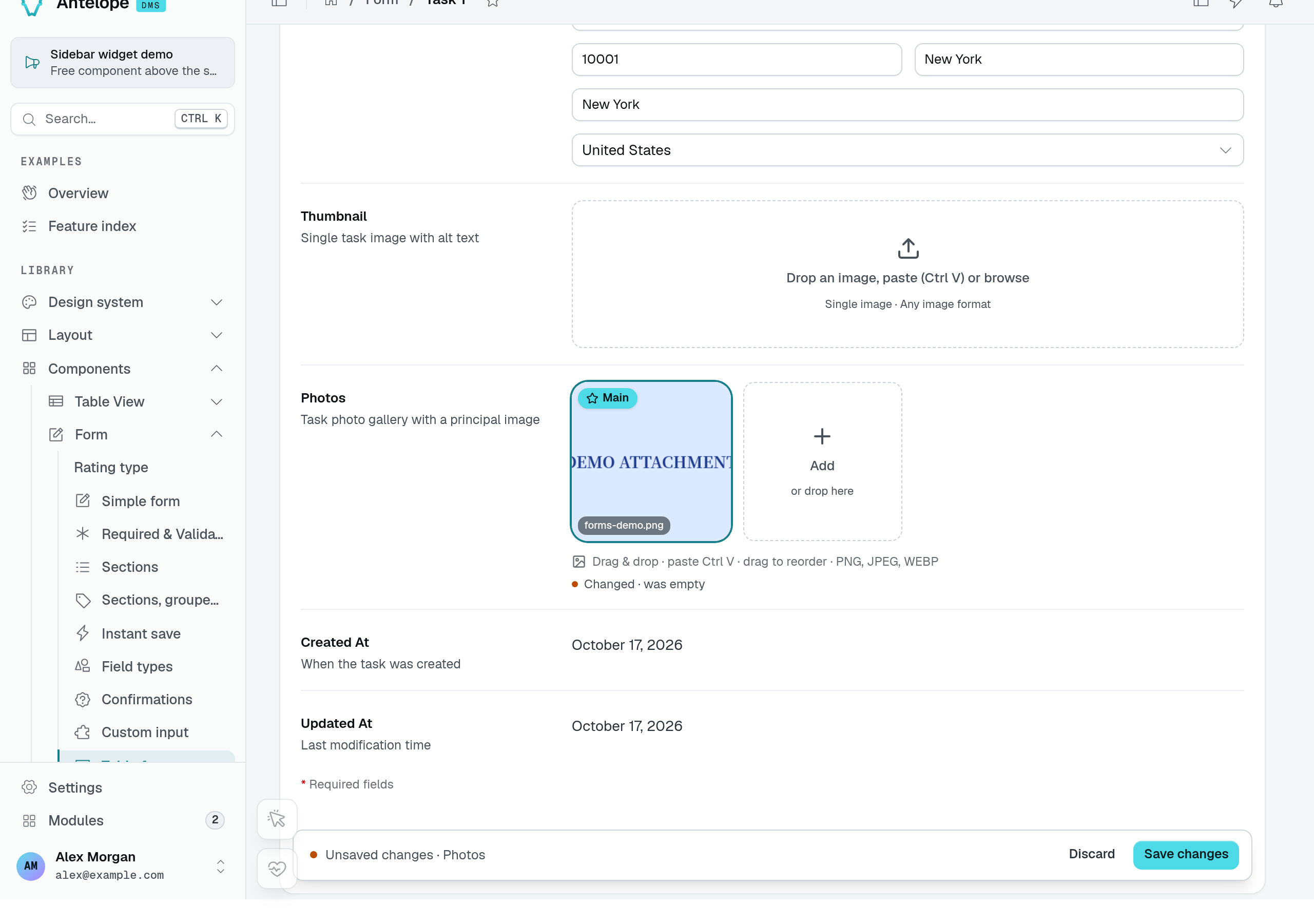Click Add or drop here photo tile
This screenshot has height=924, width=1314.
coord(822,461)
